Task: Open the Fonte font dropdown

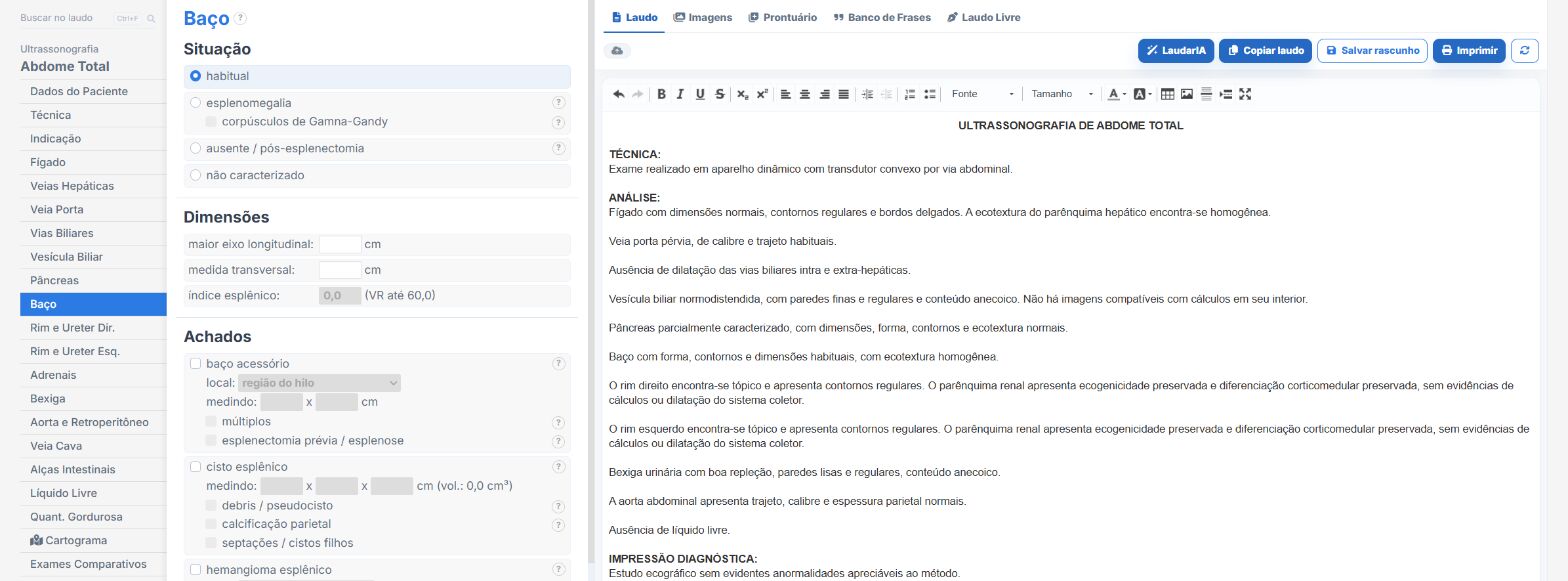Action: [982, 94]
